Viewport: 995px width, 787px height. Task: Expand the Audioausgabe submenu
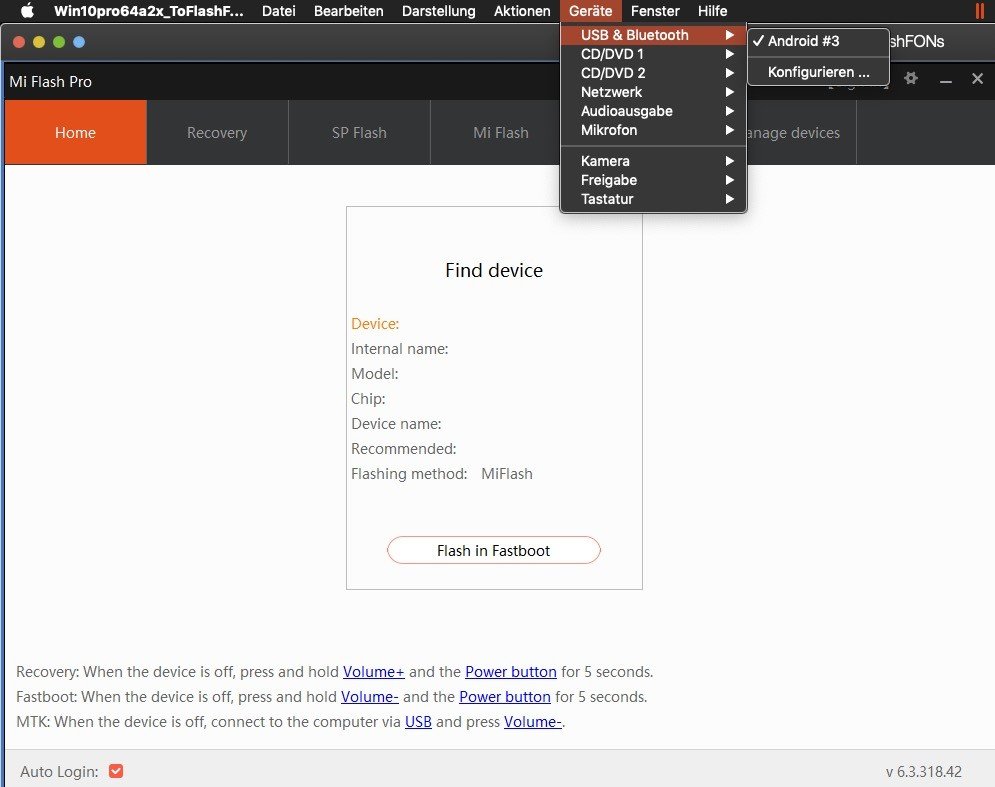(x=654, y=111)
